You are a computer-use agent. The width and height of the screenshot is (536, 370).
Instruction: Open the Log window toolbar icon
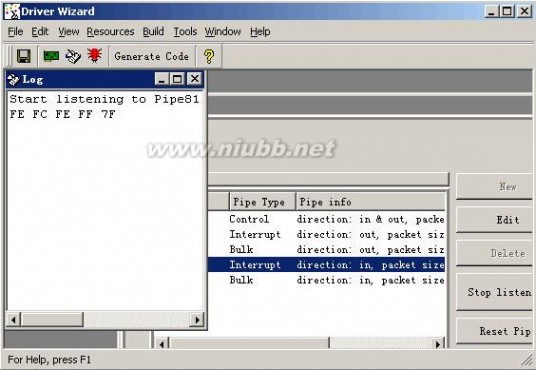click(x=73, y=56)
